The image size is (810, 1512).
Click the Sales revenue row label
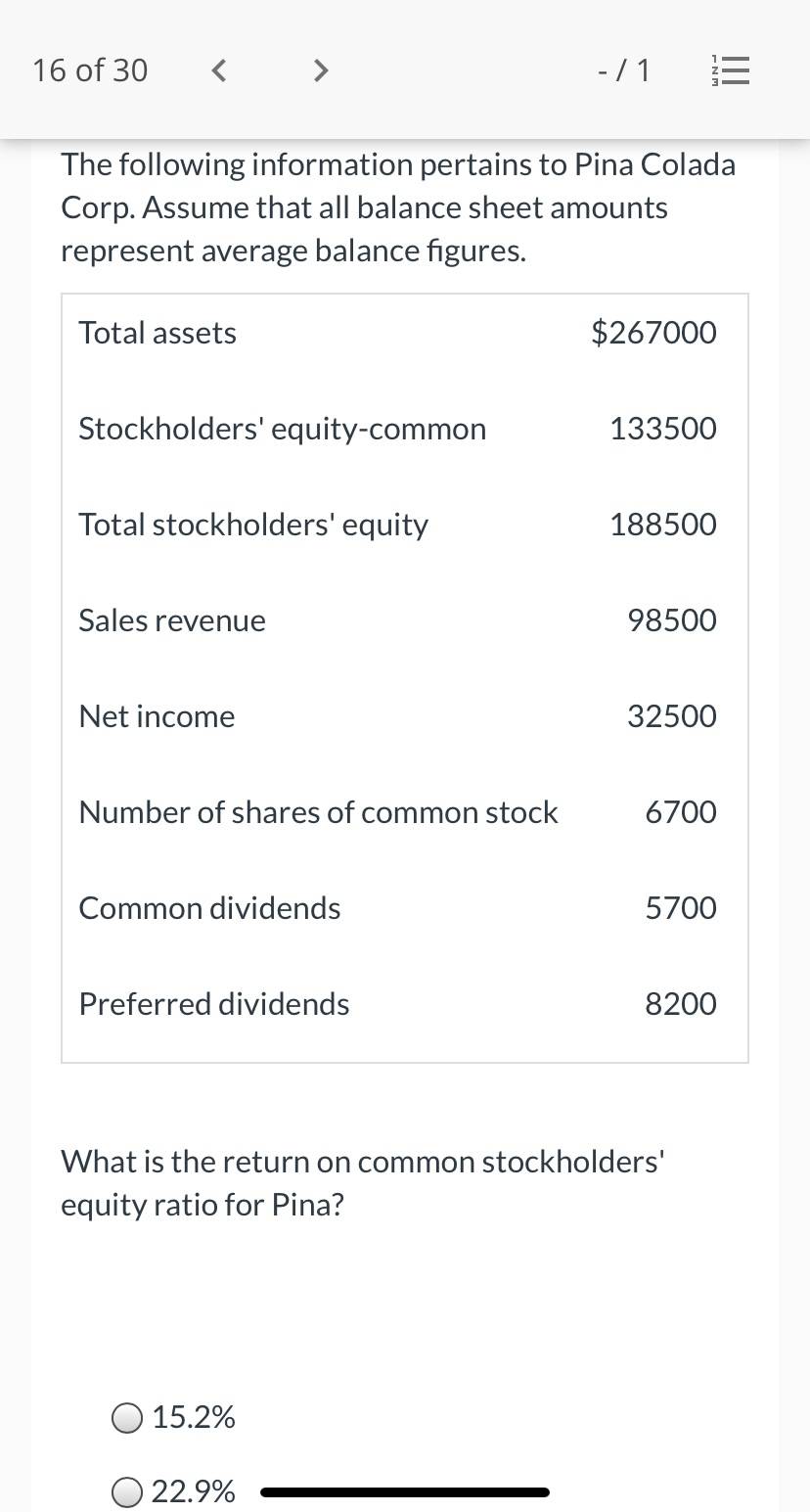coord(172,620)
